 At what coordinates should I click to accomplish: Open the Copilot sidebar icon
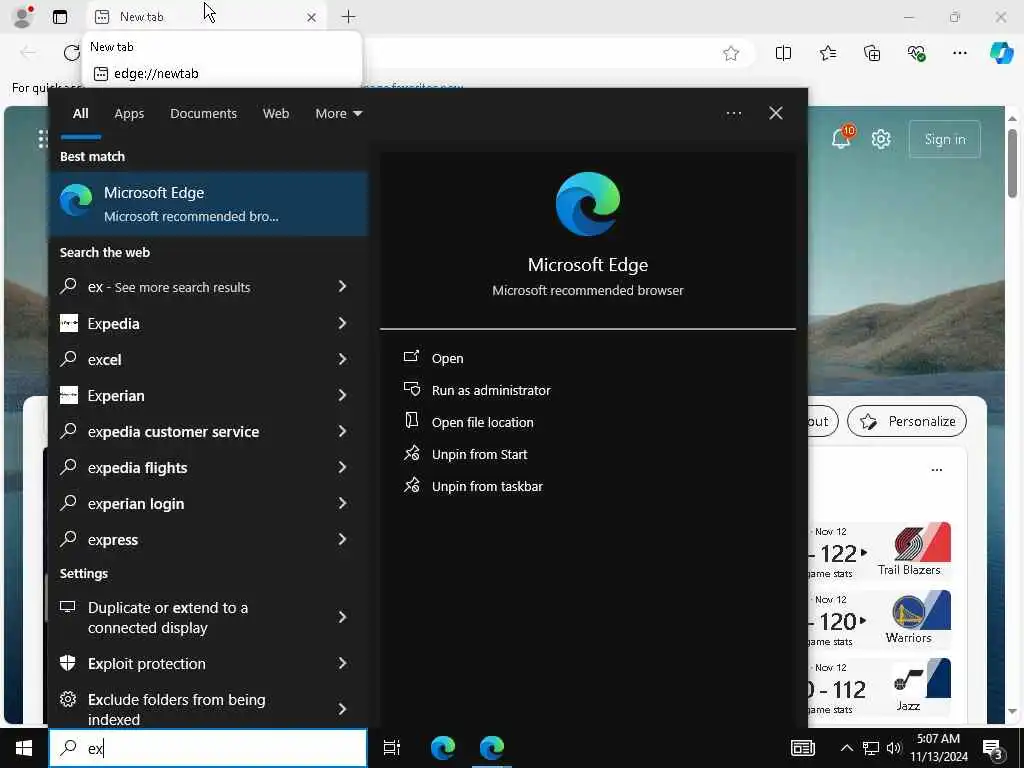pos(1001,53)
